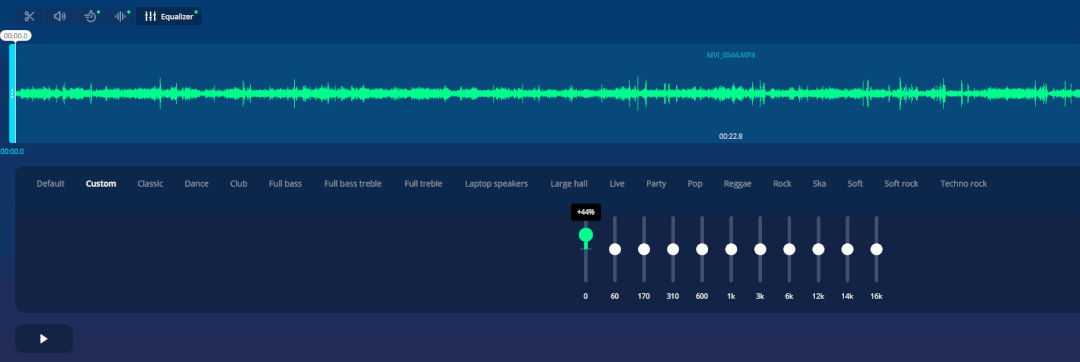Click the green preamp slider knob

(x=586, y=235)
